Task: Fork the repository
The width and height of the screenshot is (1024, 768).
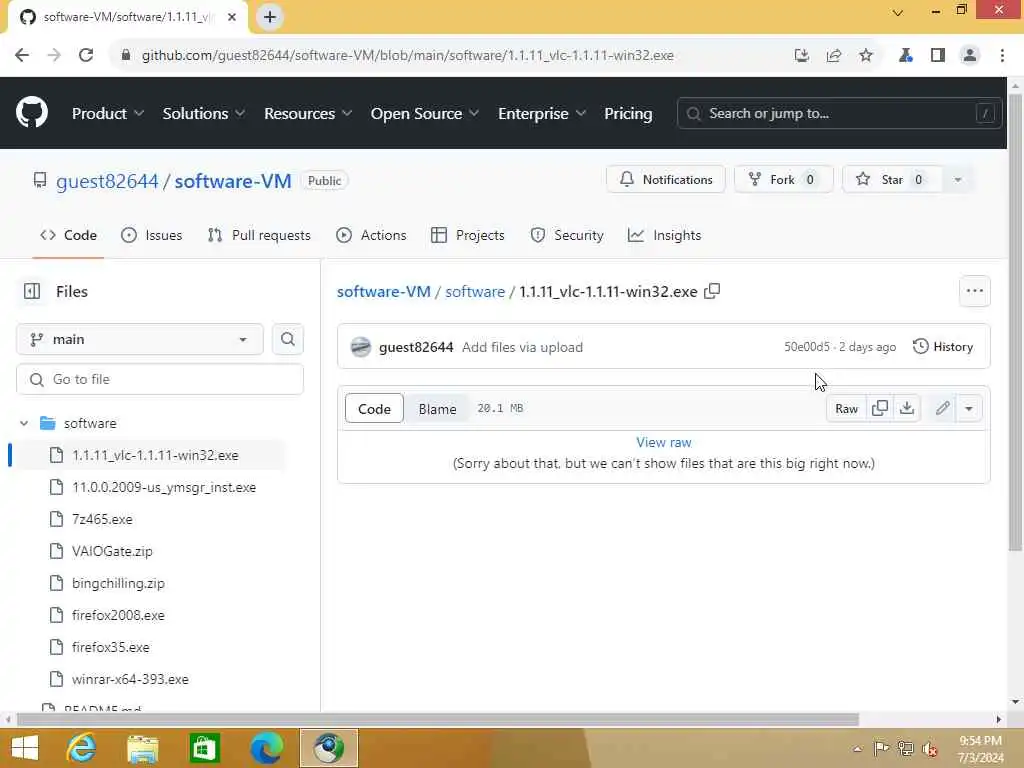Action: (x=783, y=180)
